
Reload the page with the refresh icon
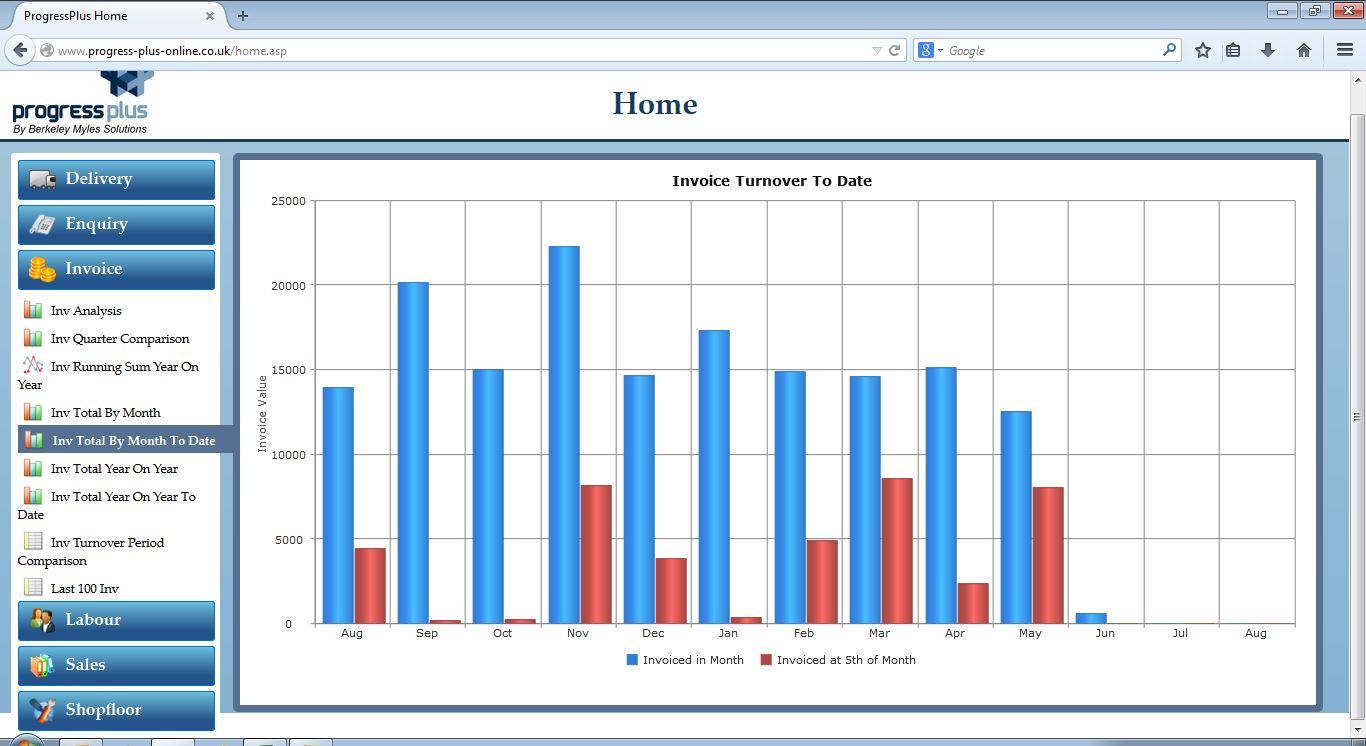pos(895,50)
